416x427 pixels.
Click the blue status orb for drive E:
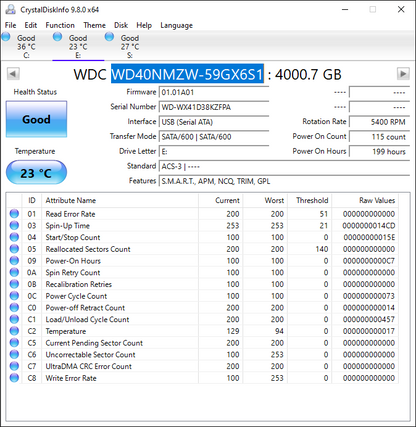click(x=58, y=37)
